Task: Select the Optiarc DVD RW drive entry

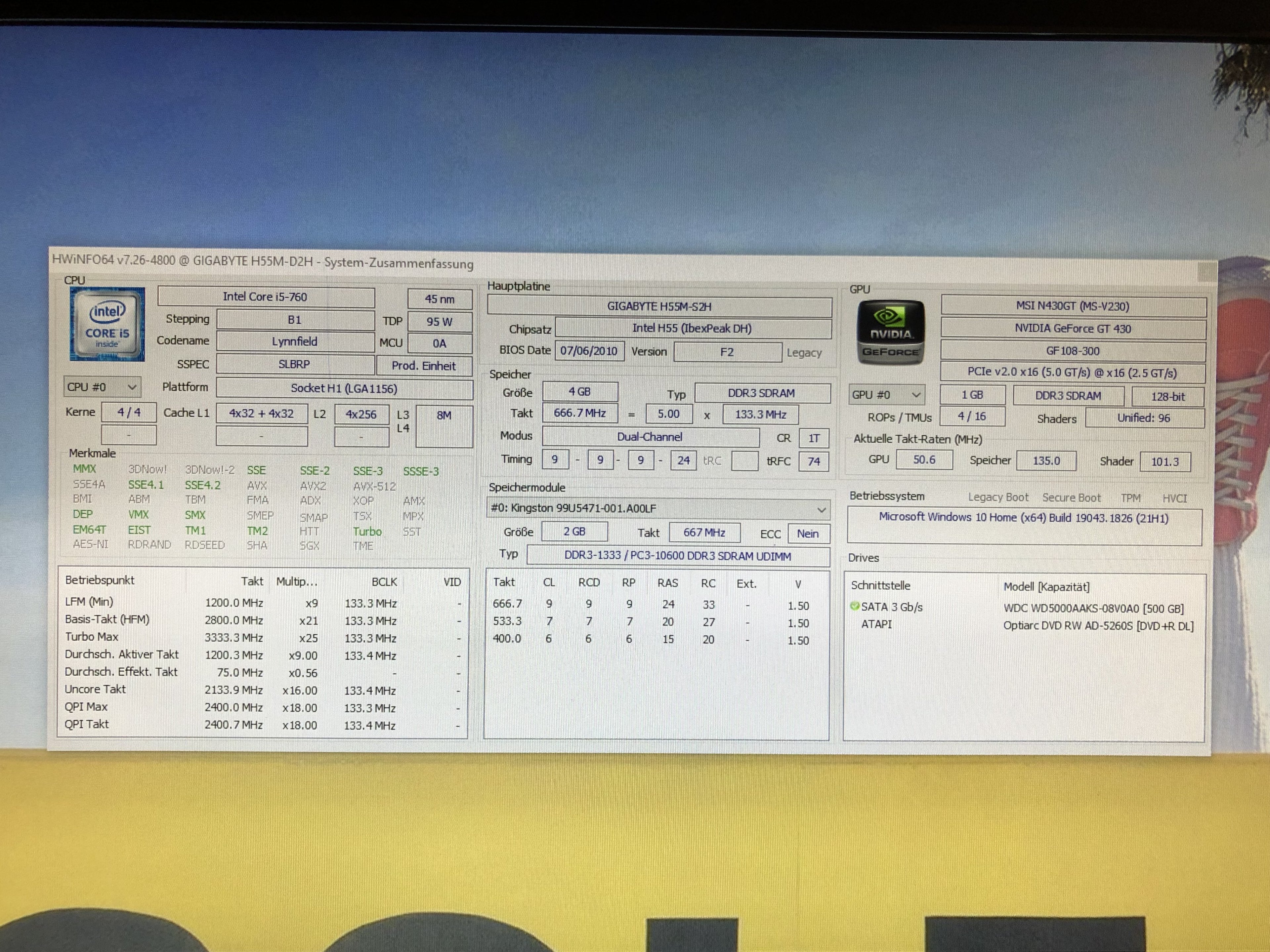Action: (1098, 625)
